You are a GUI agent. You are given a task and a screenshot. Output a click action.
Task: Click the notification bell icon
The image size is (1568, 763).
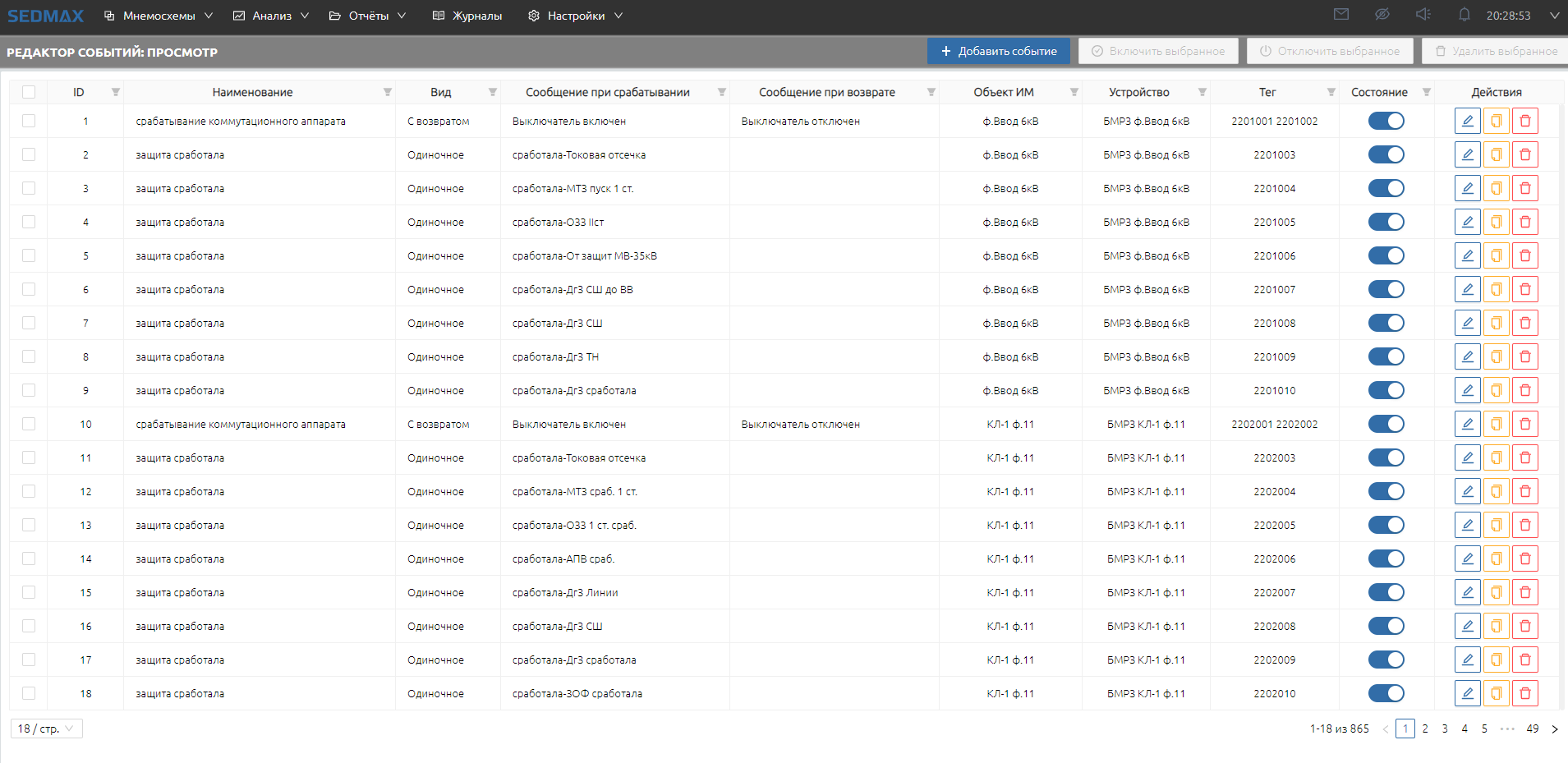[x=1464, y=15]
